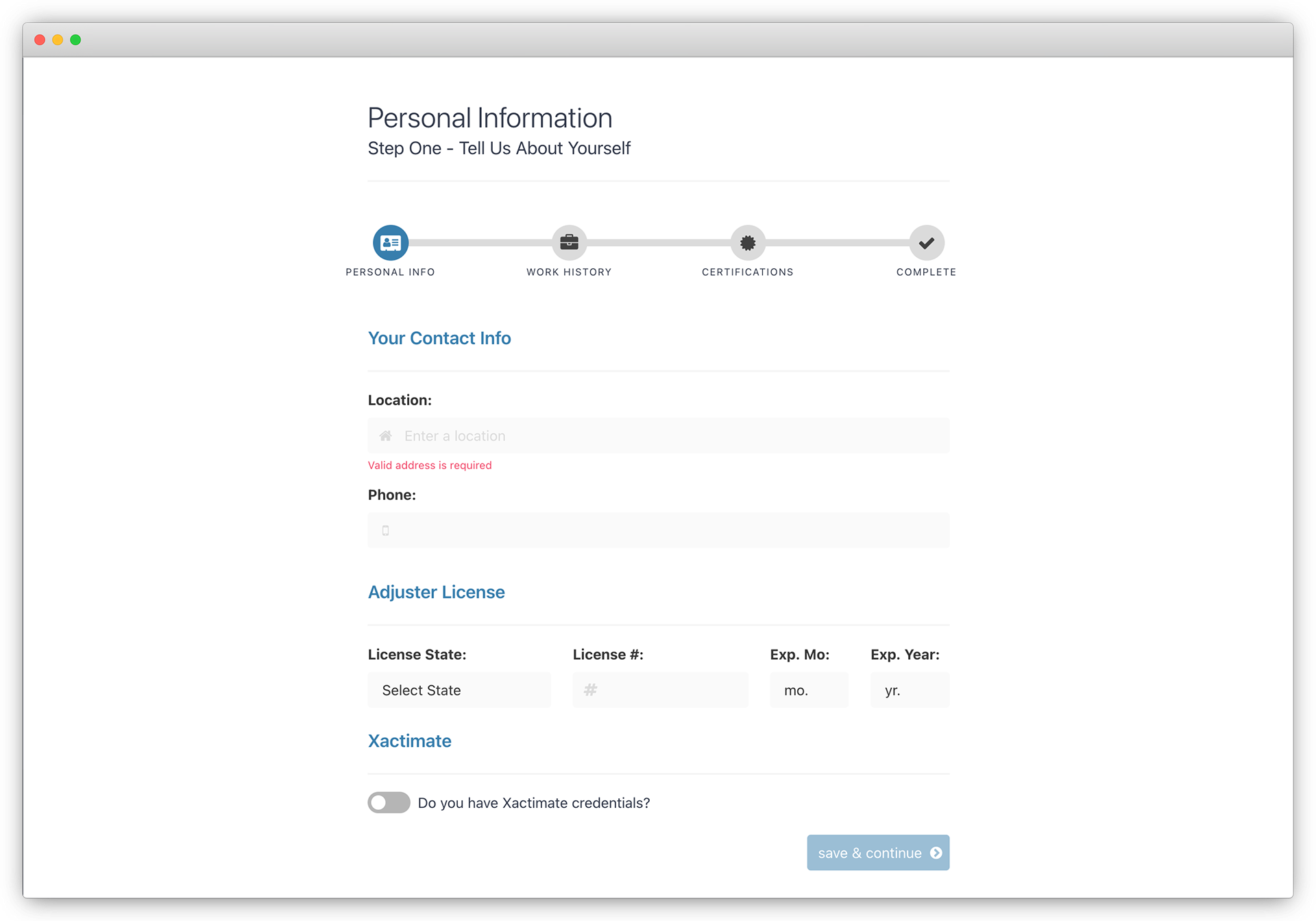Open the Select State dropdown

tap(459, 690)
